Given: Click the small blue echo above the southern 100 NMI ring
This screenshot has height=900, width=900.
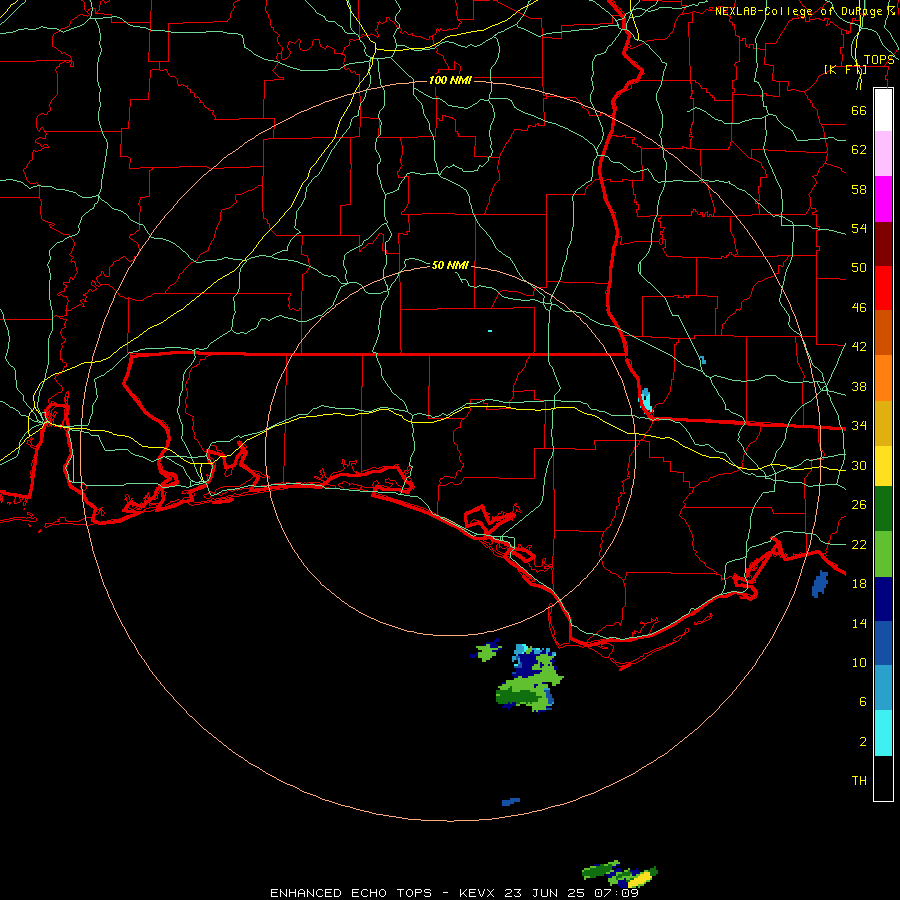Looking at the screenshot, I should point(511,801).
